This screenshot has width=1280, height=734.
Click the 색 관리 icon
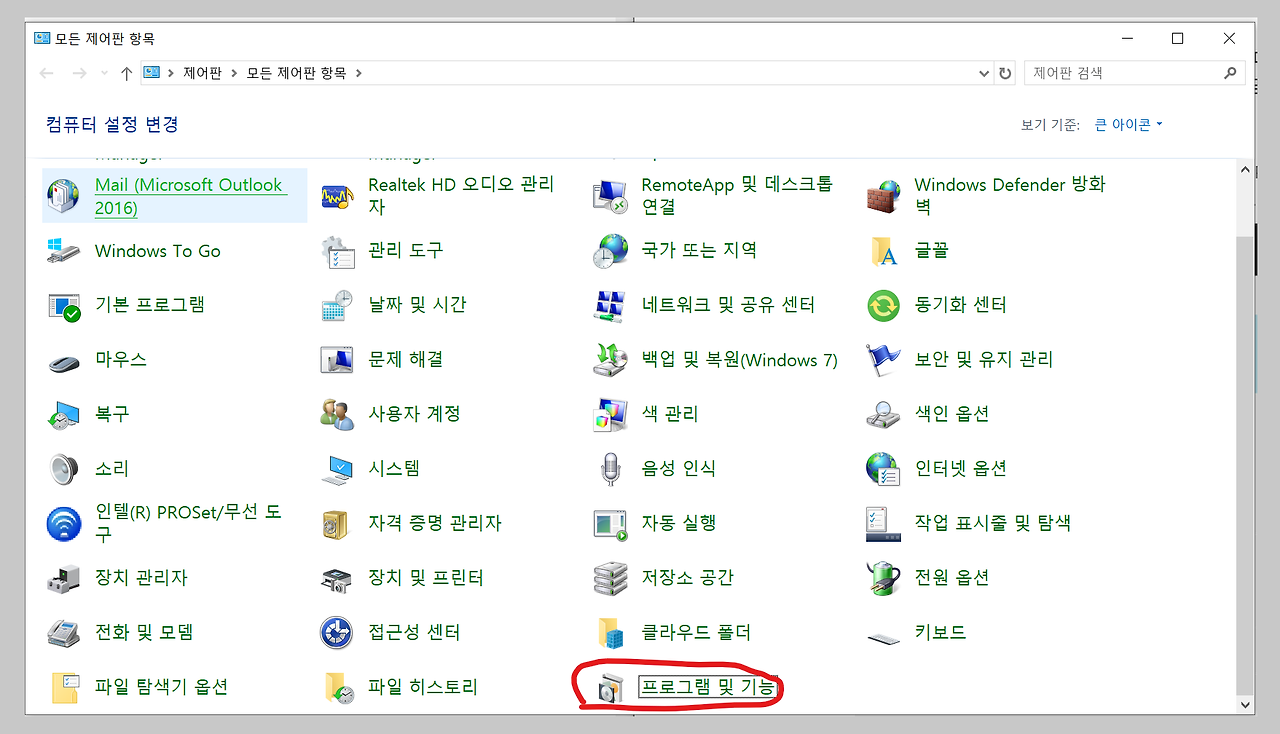[610, 414]
